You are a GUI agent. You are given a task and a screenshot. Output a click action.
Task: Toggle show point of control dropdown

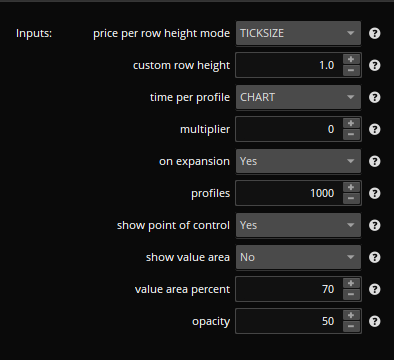pyautogui.click(x=298, y=225)
